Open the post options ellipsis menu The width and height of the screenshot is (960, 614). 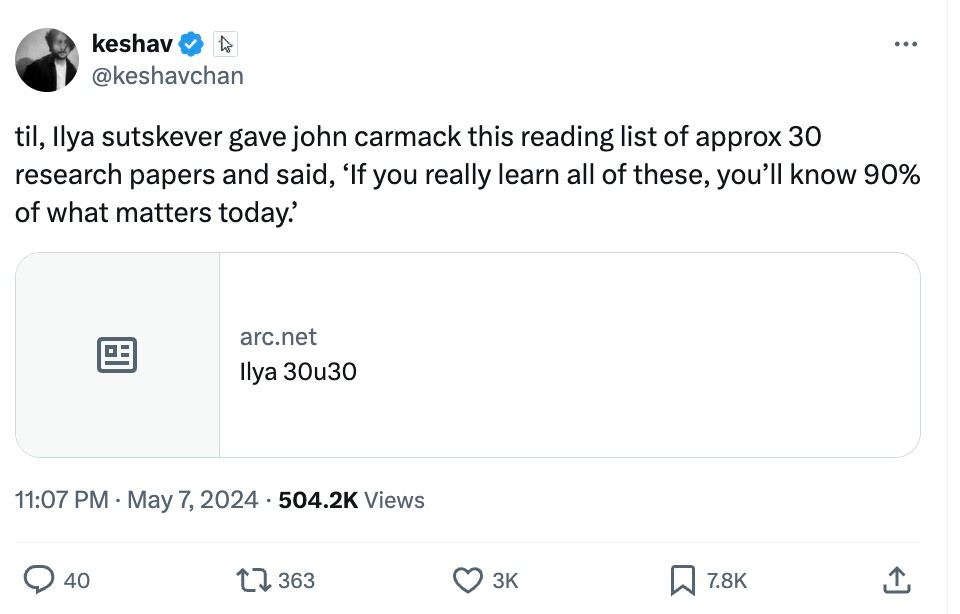[906, 42]
